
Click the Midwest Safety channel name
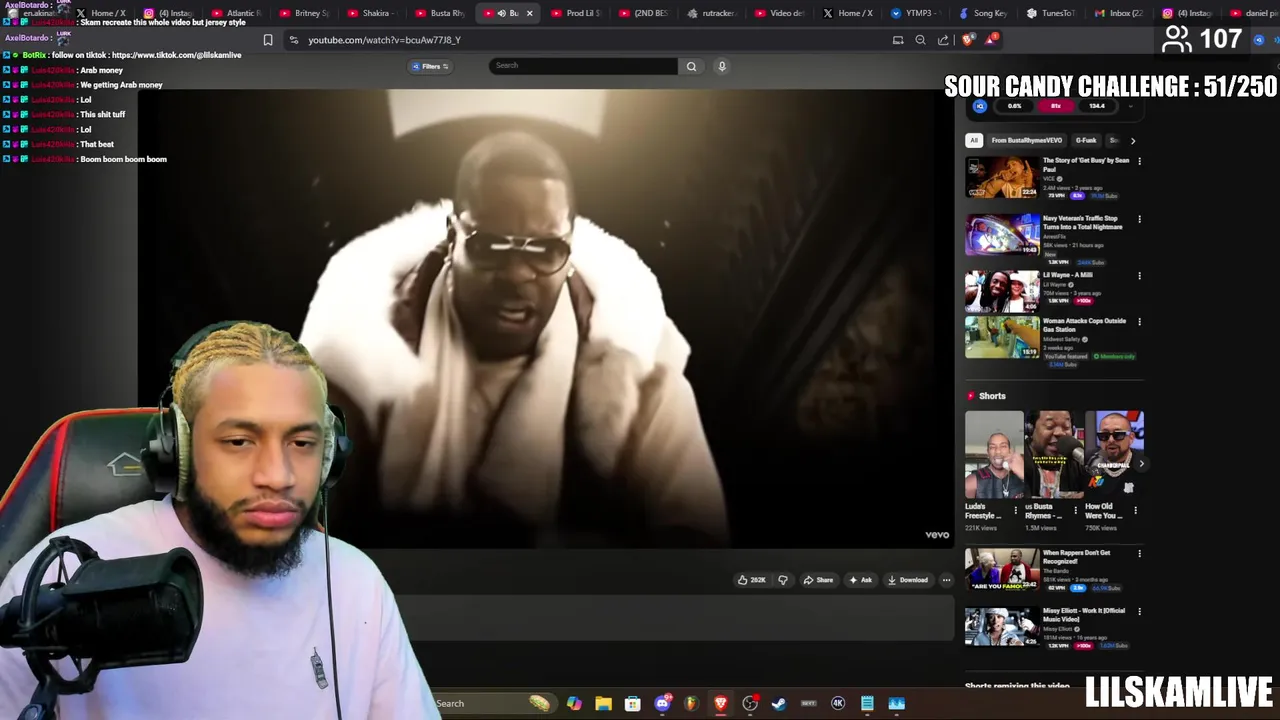point(1061,339)
